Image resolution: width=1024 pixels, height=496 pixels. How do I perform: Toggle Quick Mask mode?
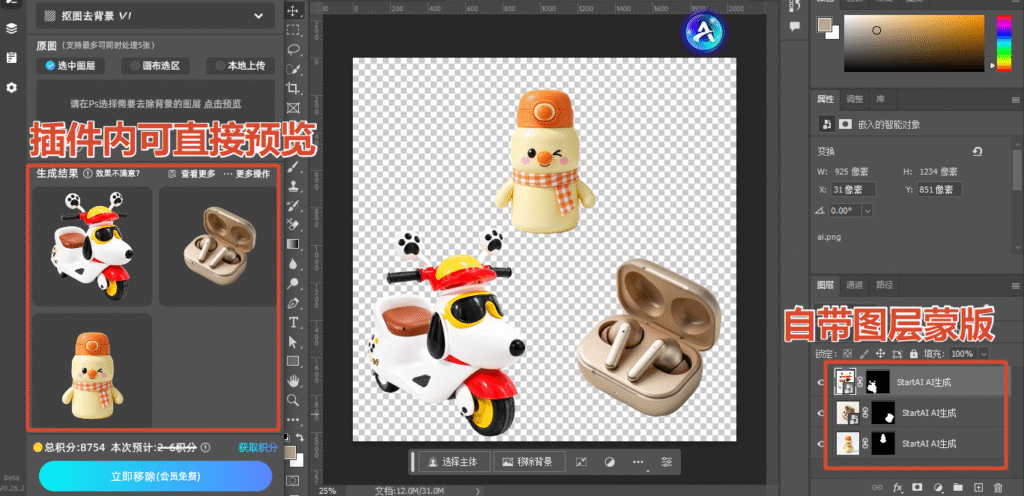(293, 481)
